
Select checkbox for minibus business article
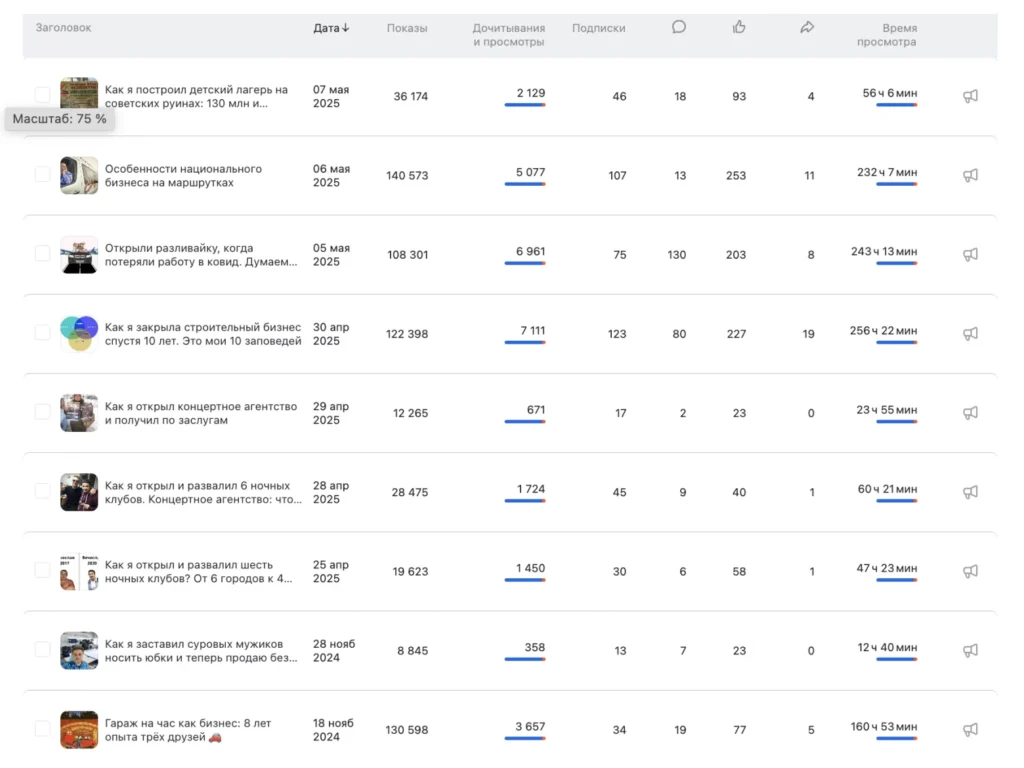[x=42, y=174]
